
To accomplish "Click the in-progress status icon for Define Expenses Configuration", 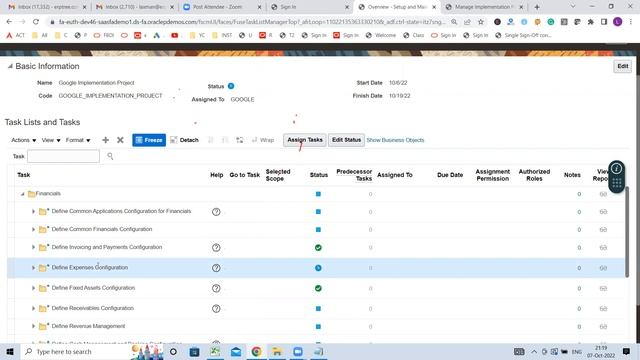I will click(318, 268).
